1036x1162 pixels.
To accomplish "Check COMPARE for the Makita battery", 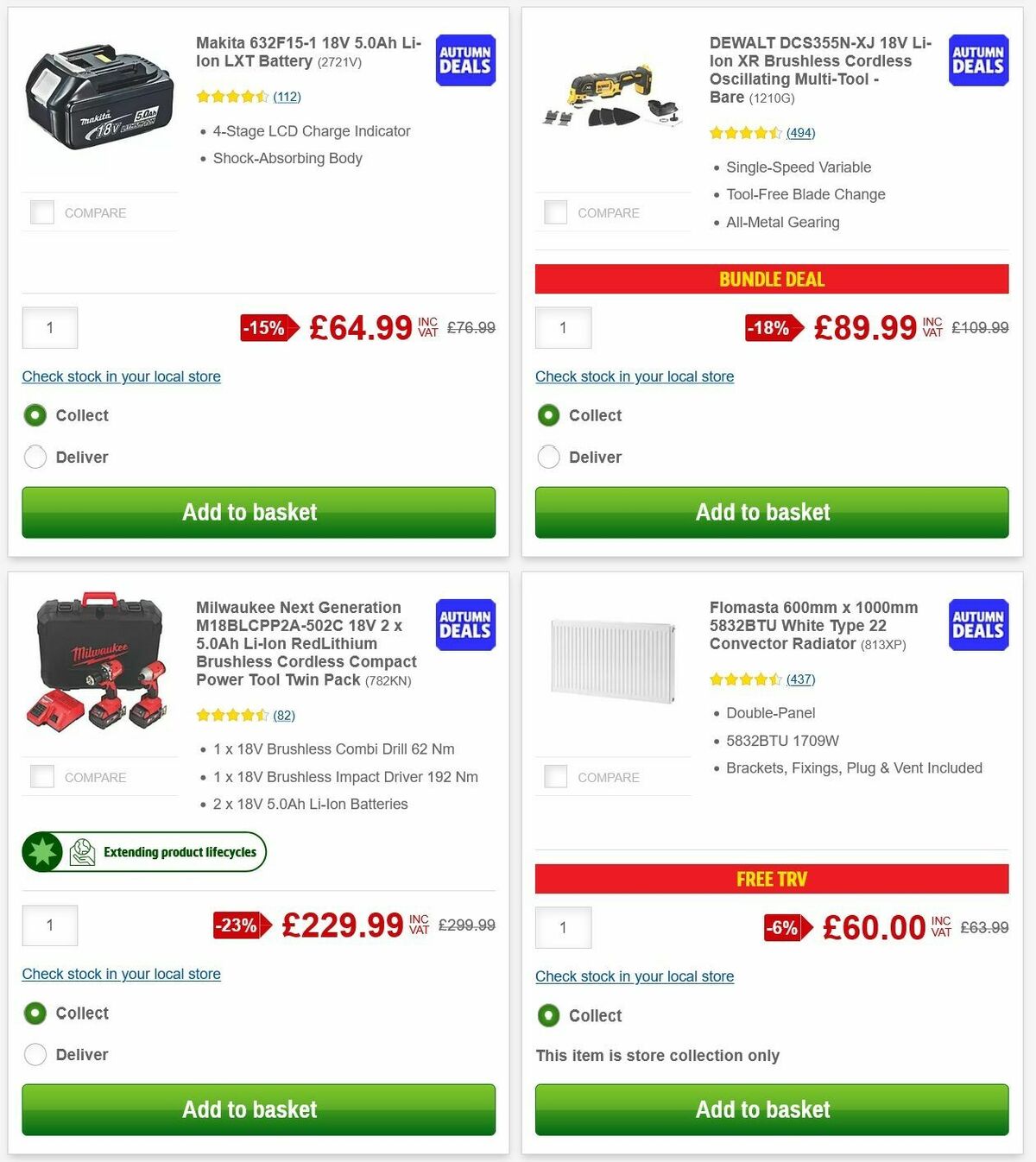I will click(41, 212).
